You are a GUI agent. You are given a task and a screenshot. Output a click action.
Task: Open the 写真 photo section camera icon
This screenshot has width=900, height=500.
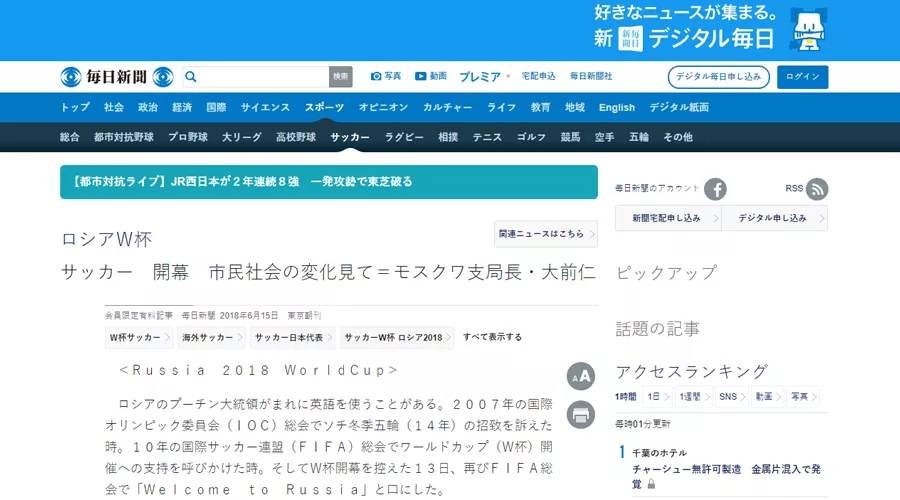point(376,77)
